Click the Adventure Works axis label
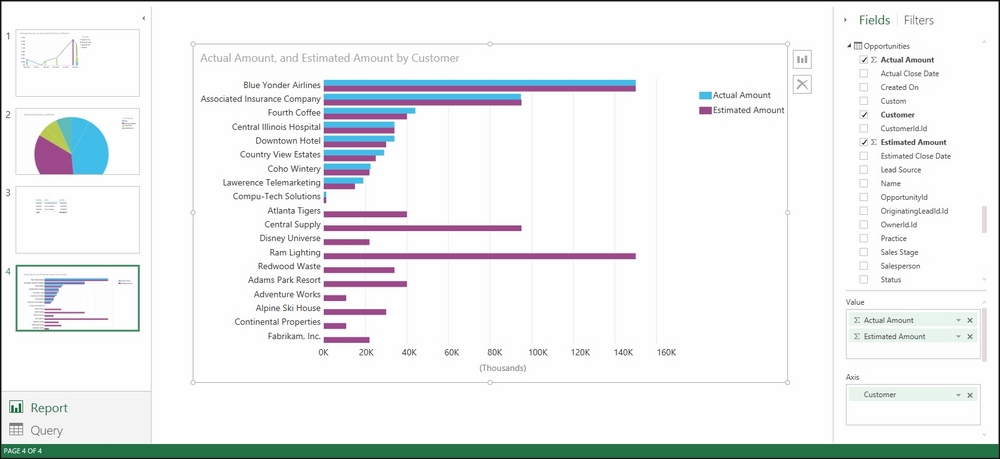Image resolution: width=1000 pixels, height=459 pixels. click(x=287, y=295)
